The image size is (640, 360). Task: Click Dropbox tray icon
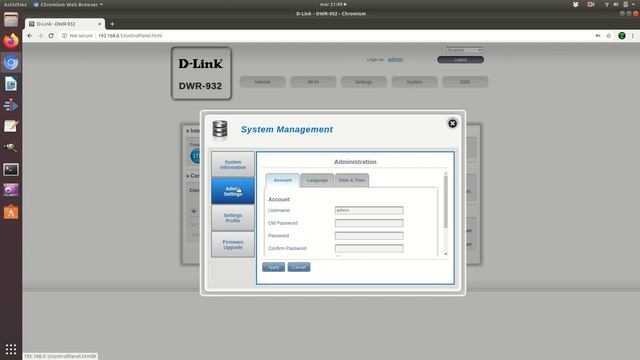click(576, 4)
